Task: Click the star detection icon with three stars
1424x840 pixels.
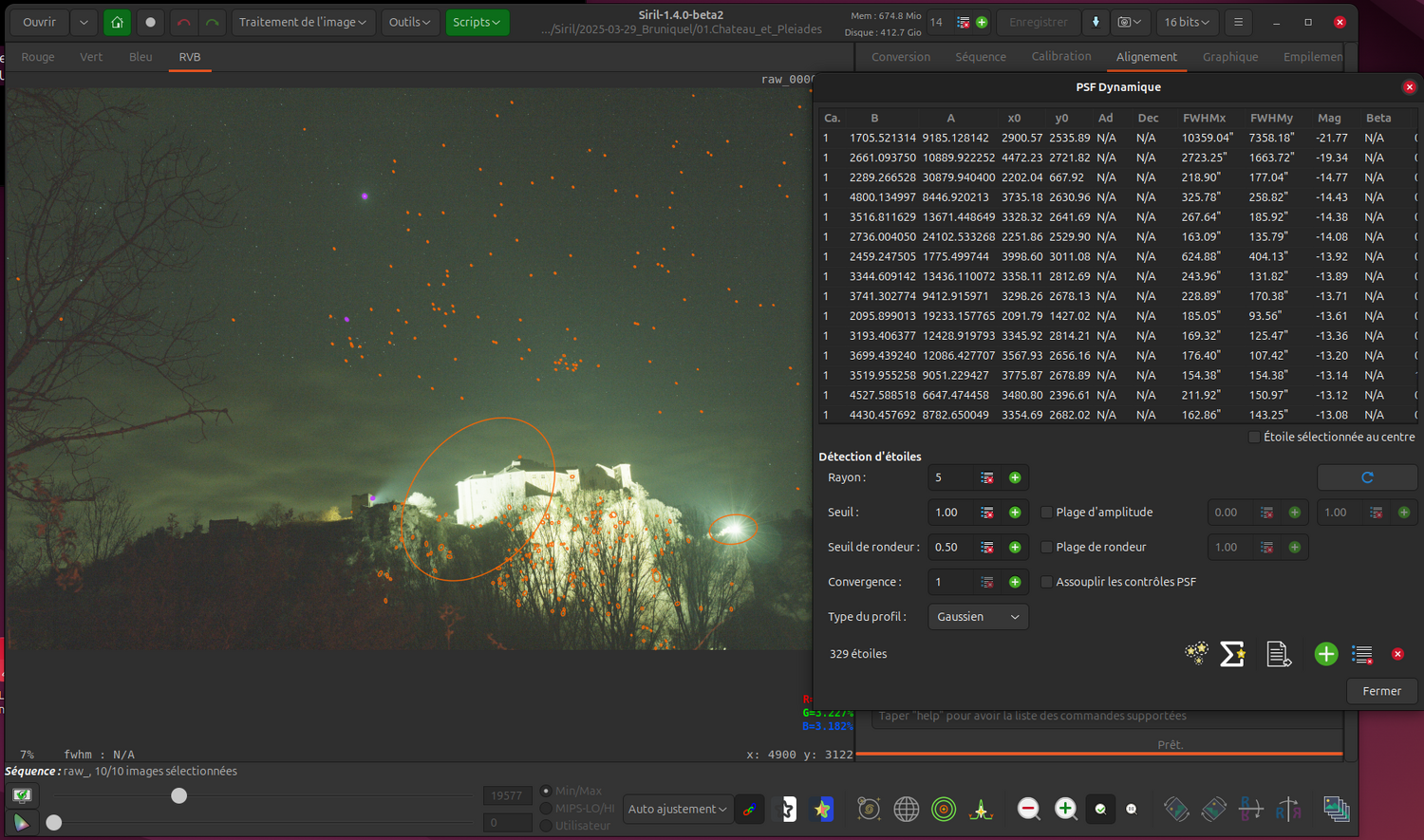Action: 1196,653
